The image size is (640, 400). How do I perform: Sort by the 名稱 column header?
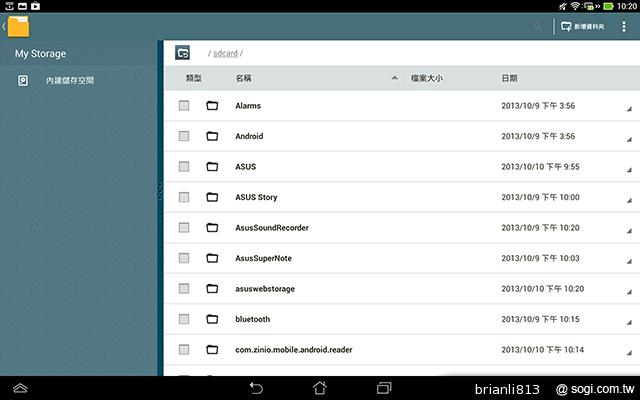coord(243,78)
